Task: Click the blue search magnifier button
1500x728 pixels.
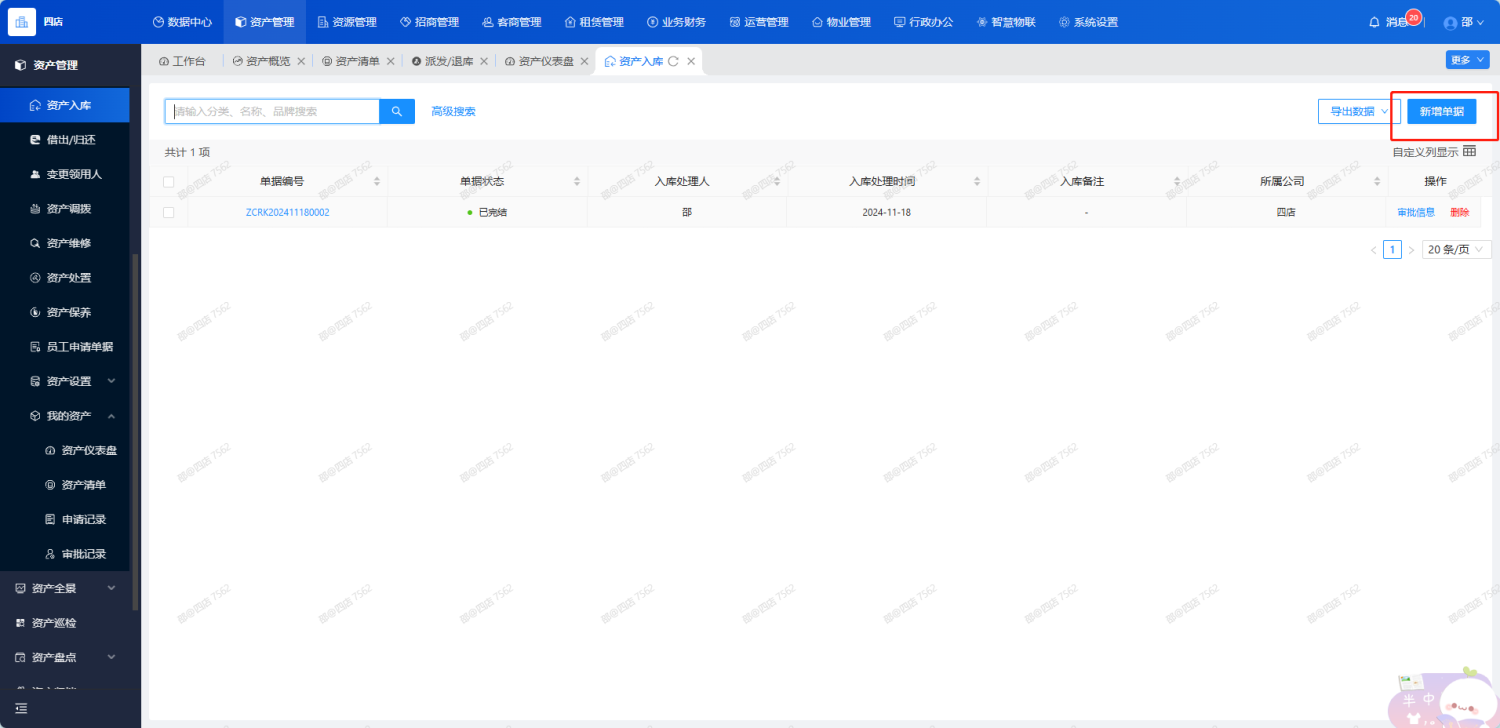Action: tap(397, 111)
